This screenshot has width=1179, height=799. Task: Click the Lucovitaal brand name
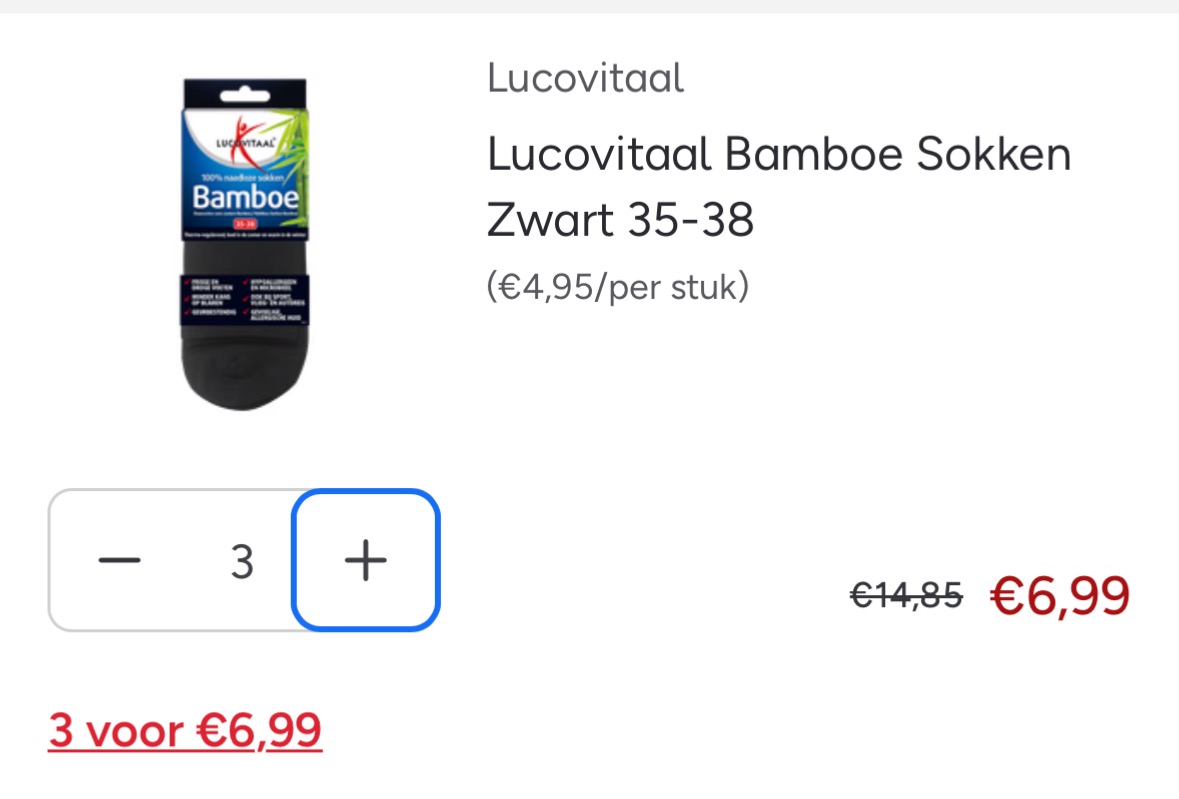[584, 78]
